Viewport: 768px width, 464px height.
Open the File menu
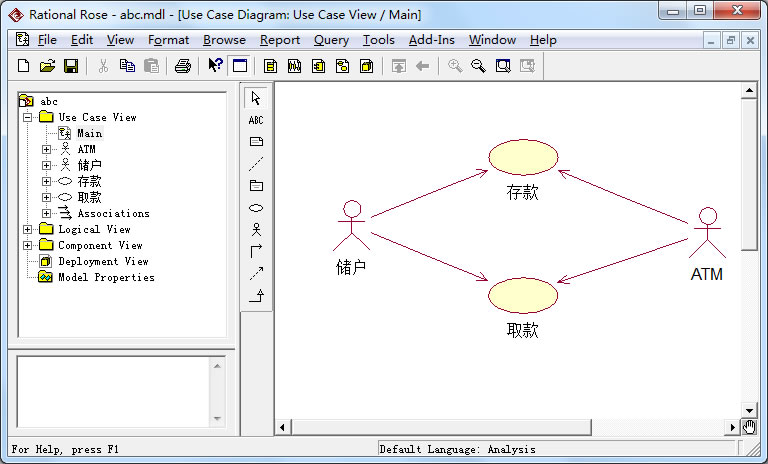pos(47,40)
